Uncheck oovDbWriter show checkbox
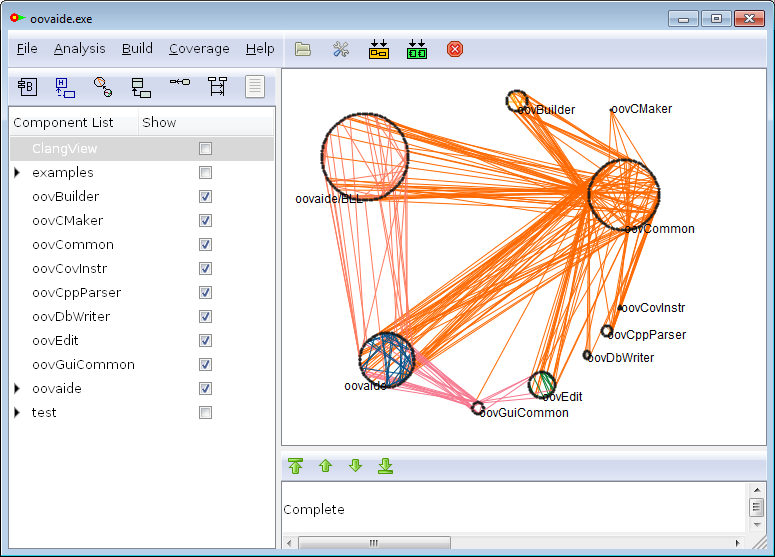Viewport: 775px width, 557px height. pos(205,316)
